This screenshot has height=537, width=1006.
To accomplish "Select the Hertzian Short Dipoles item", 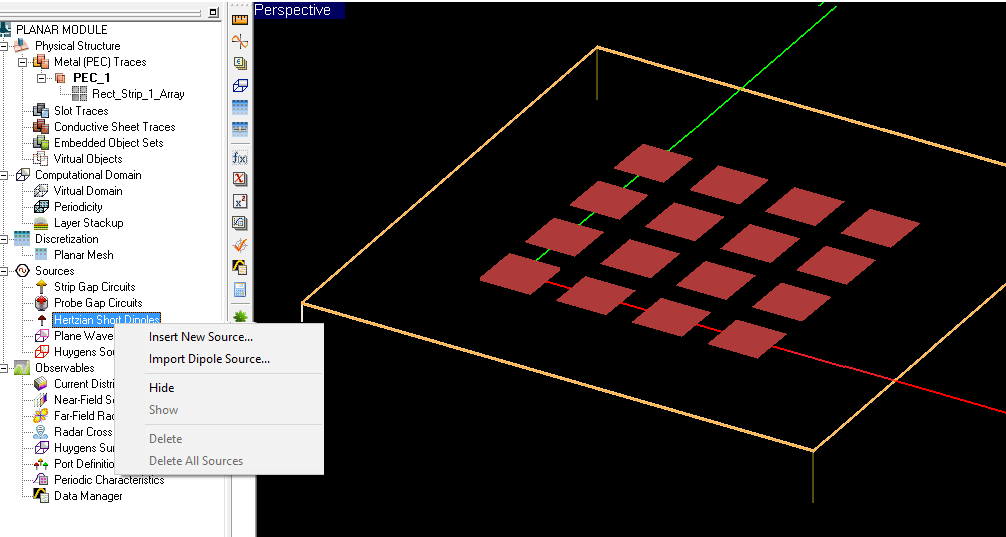I will (107, 320).
